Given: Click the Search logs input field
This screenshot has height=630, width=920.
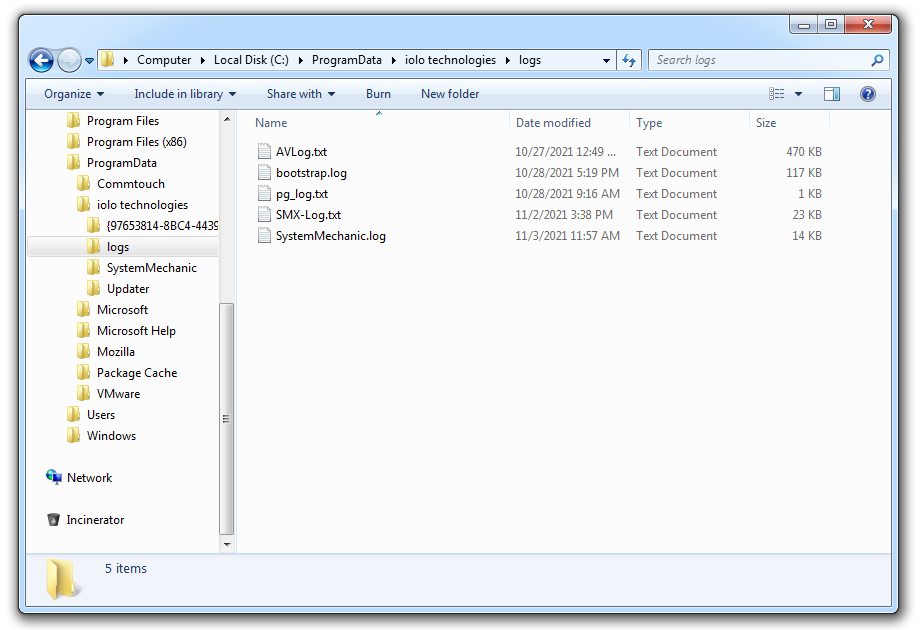Looking at the screenshot, I should click(760, 60).
